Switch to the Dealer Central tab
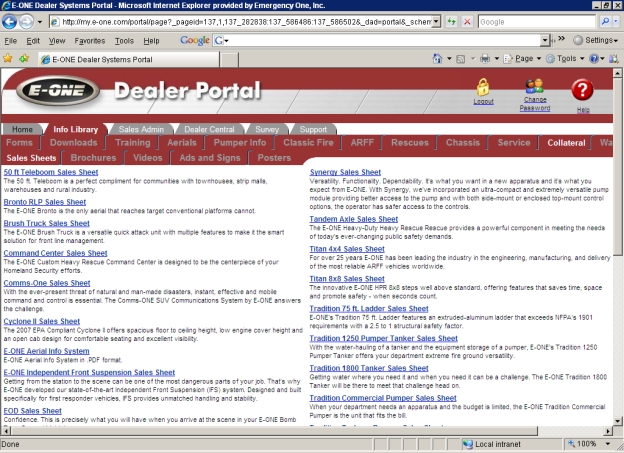This screenshot has width=624, height=453. [x=209, y=129]
